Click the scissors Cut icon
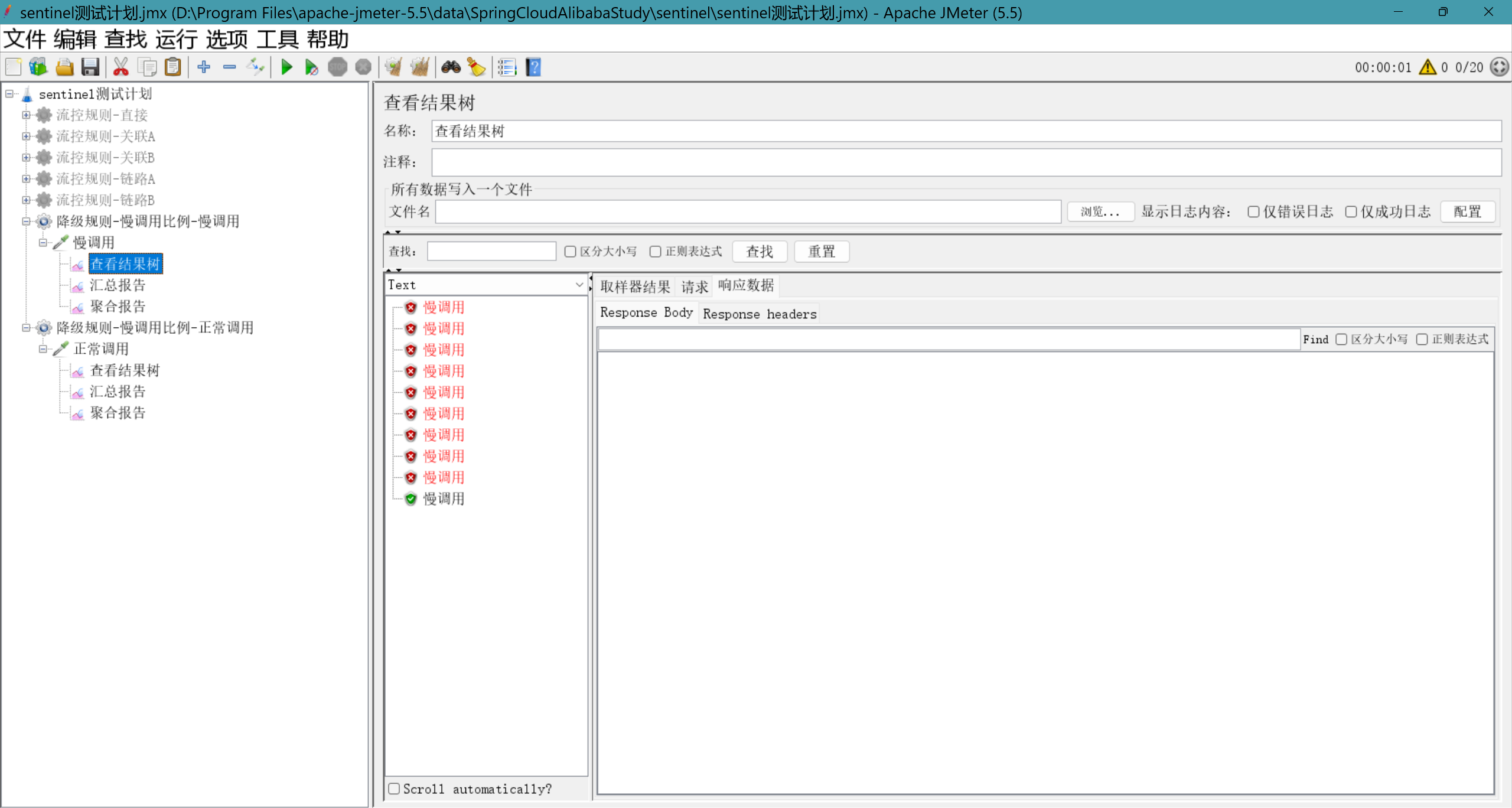The width and height of the screenshot is (1512, 808). tap(121, 67)
